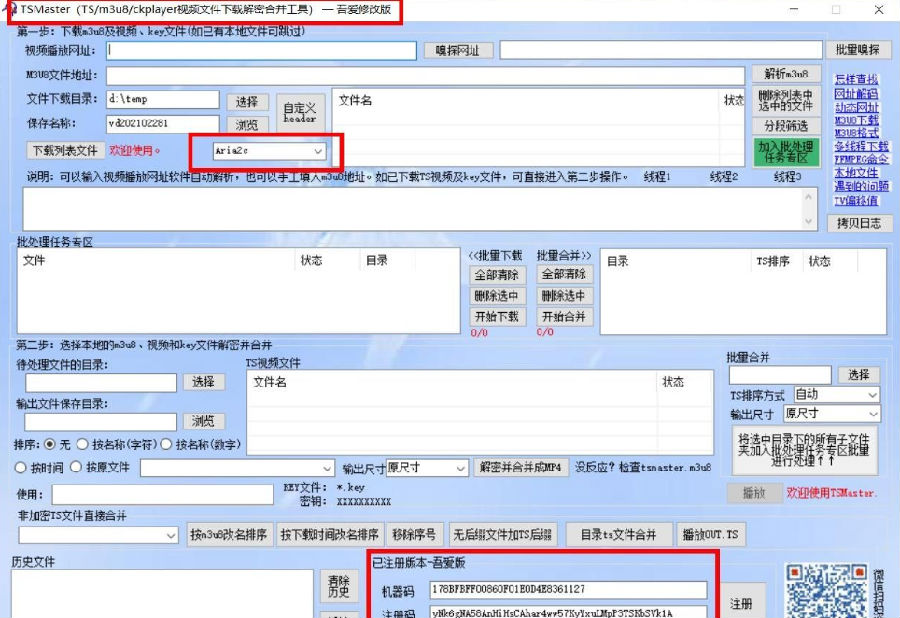
Task: Click the green 加入批处理任务专区 button
Action: pos(787,150)
